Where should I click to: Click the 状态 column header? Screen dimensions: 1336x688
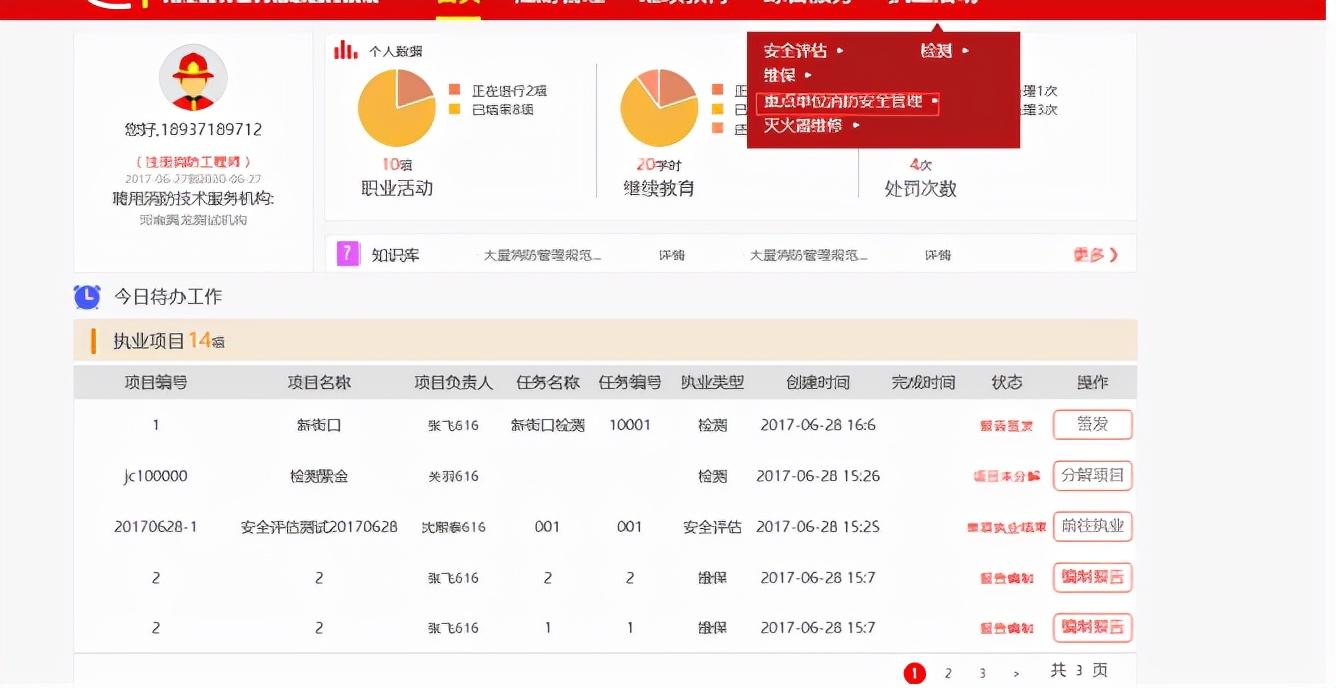1007,382
